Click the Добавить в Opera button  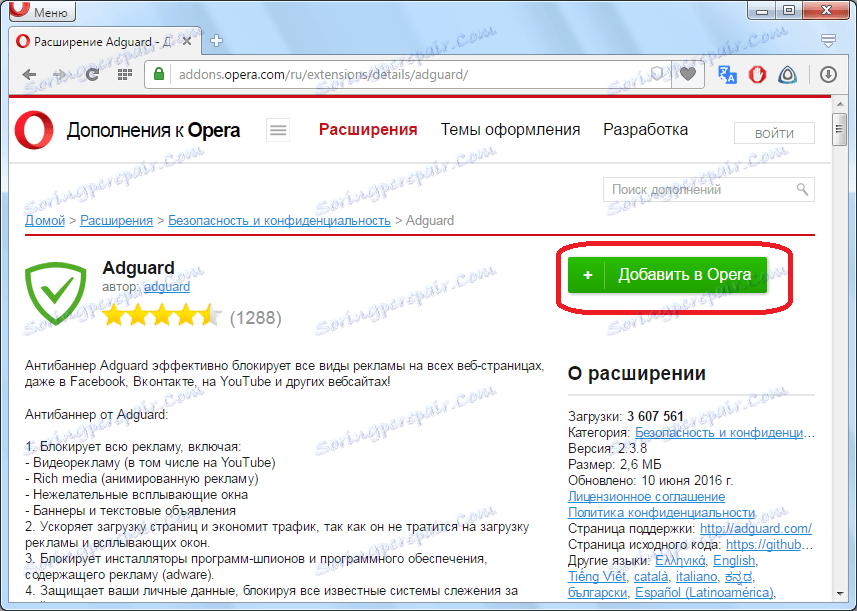click(x=667, y=275)
